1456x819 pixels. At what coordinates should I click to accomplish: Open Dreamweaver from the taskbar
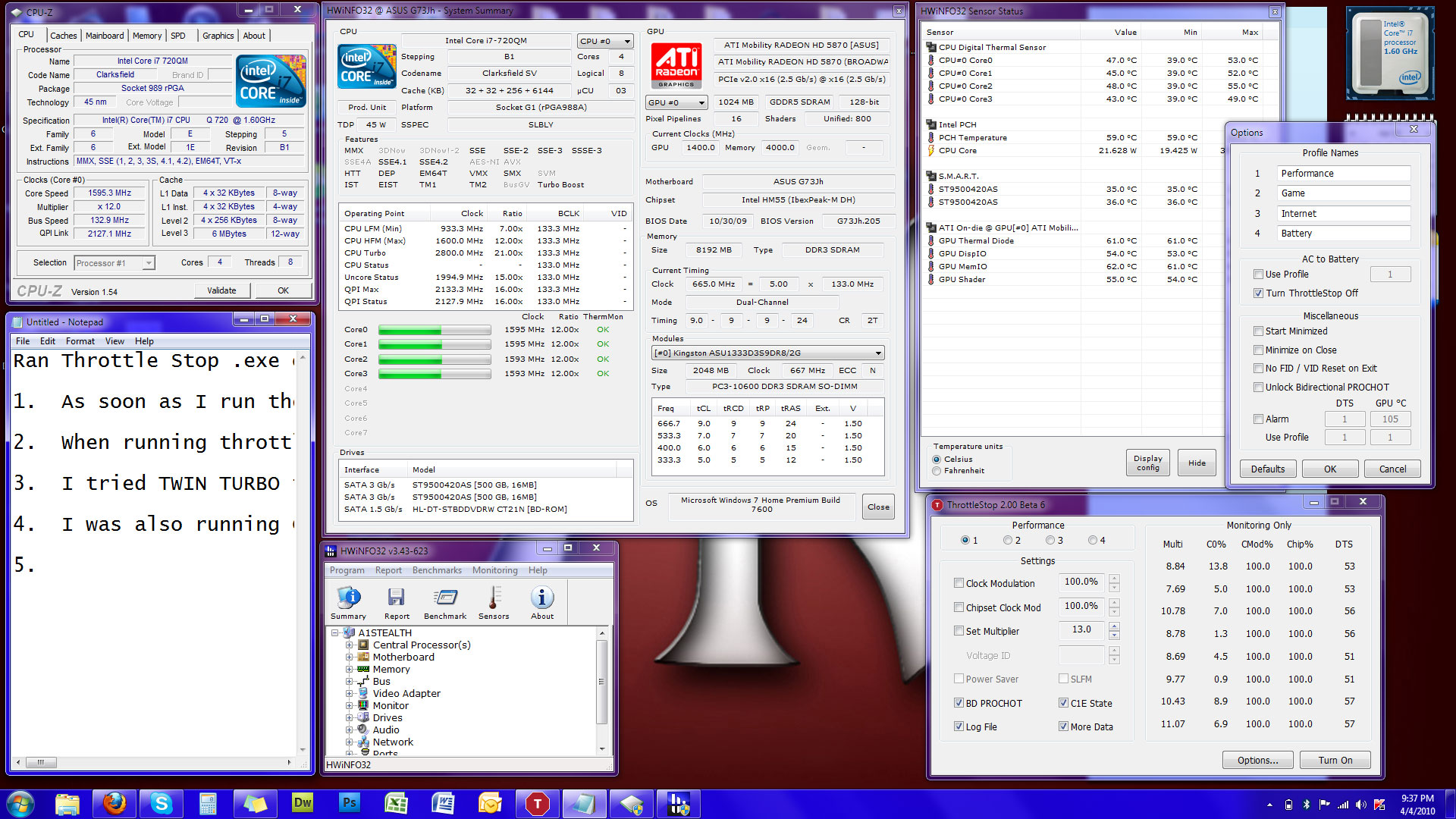(x=303, y=804)
